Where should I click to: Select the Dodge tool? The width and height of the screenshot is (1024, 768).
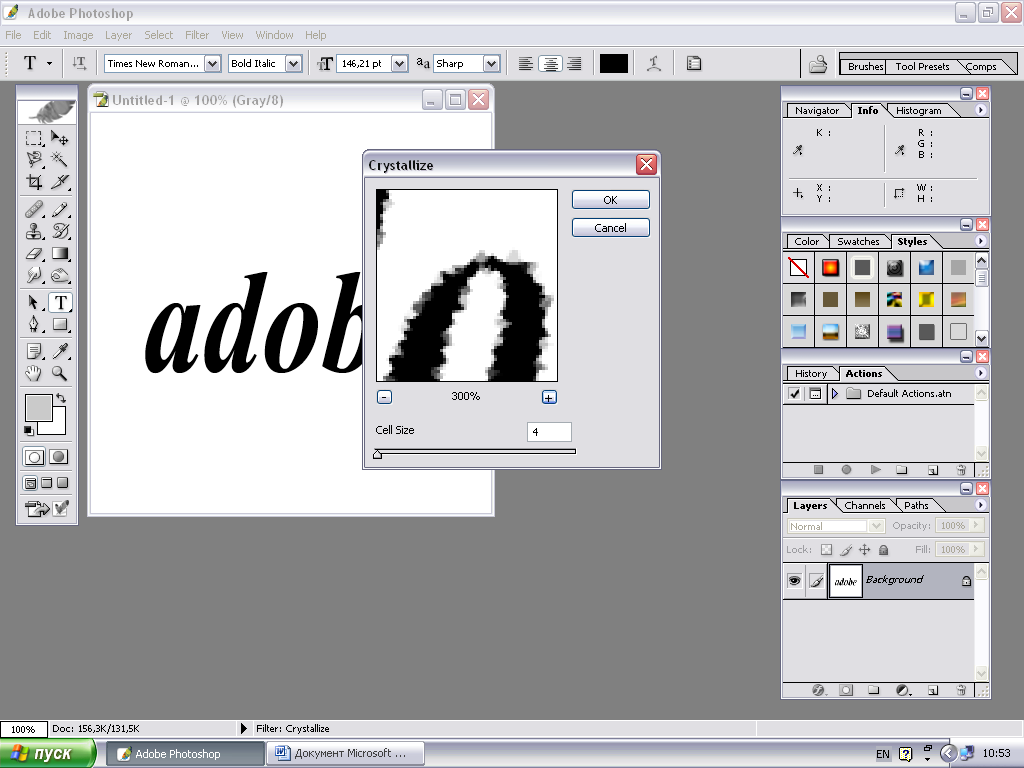tap(59, 275)
